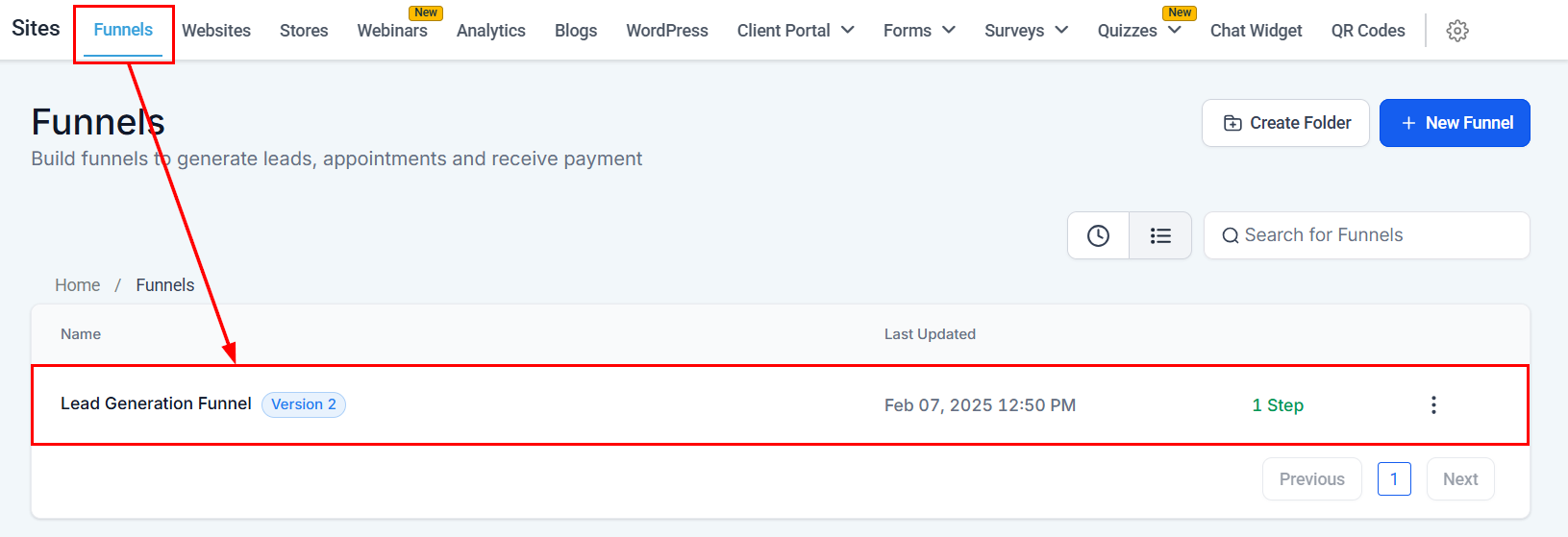This screenshot has width=1568, height=537.
Task: Click the Next page button
Action: 1460,479
